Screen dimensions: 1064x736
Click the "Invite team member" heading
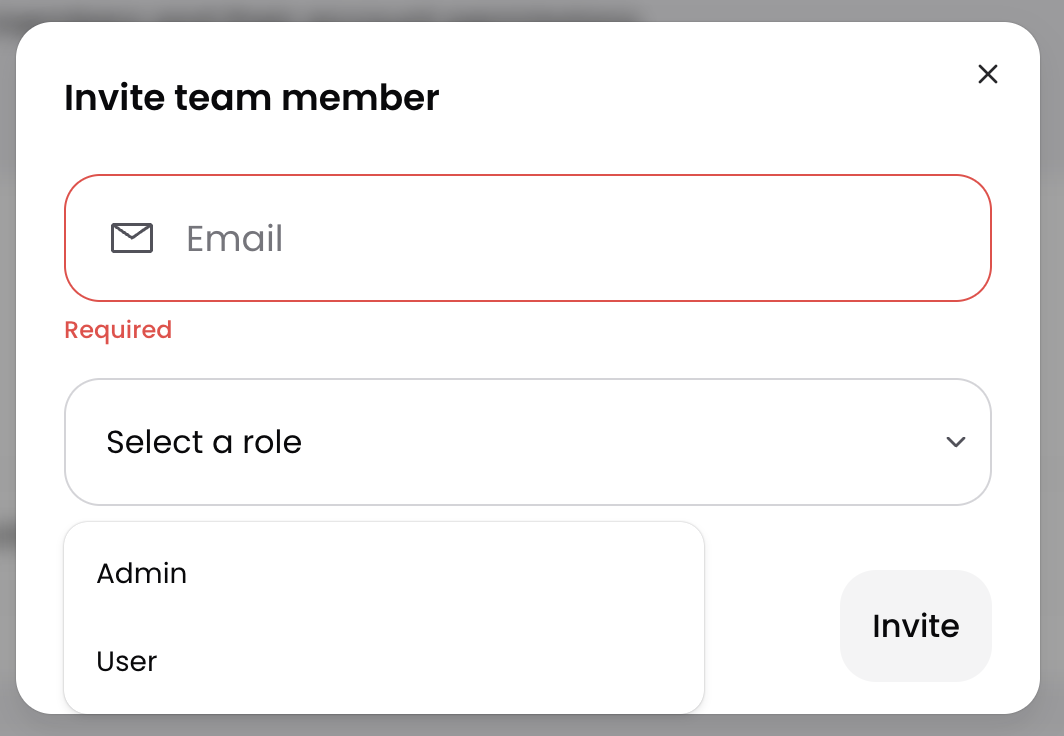pos(252,98)
